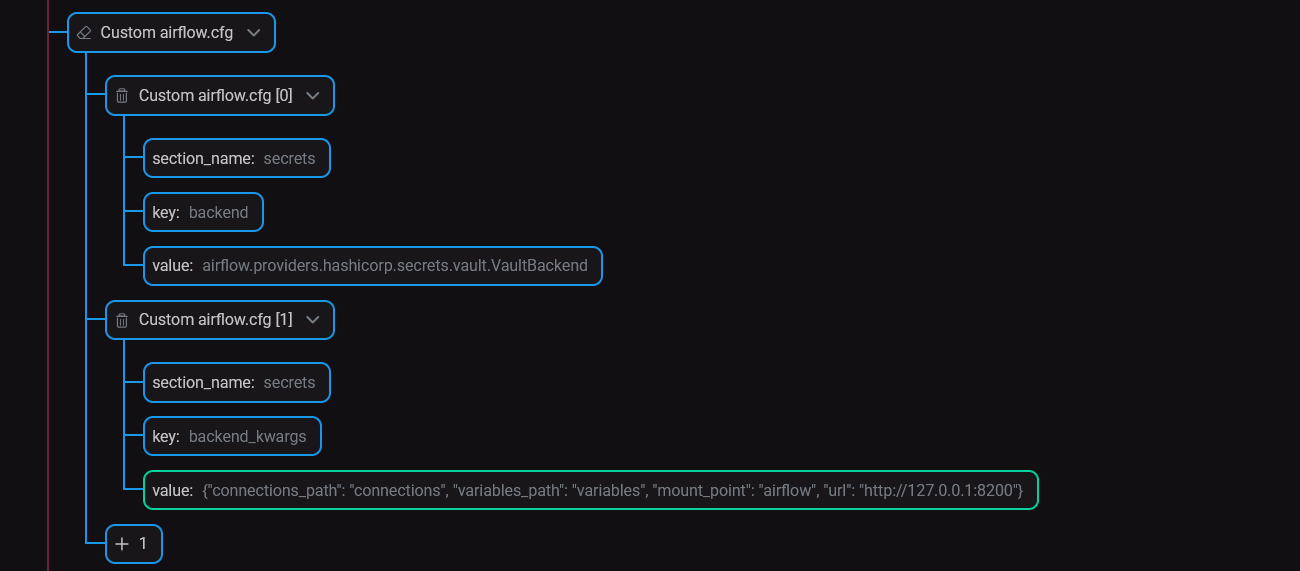The width and height of the screenshot is (1300, 571).
Task: Select the root Custom airflow.cfg node title
Action: [x=166, y=33]
